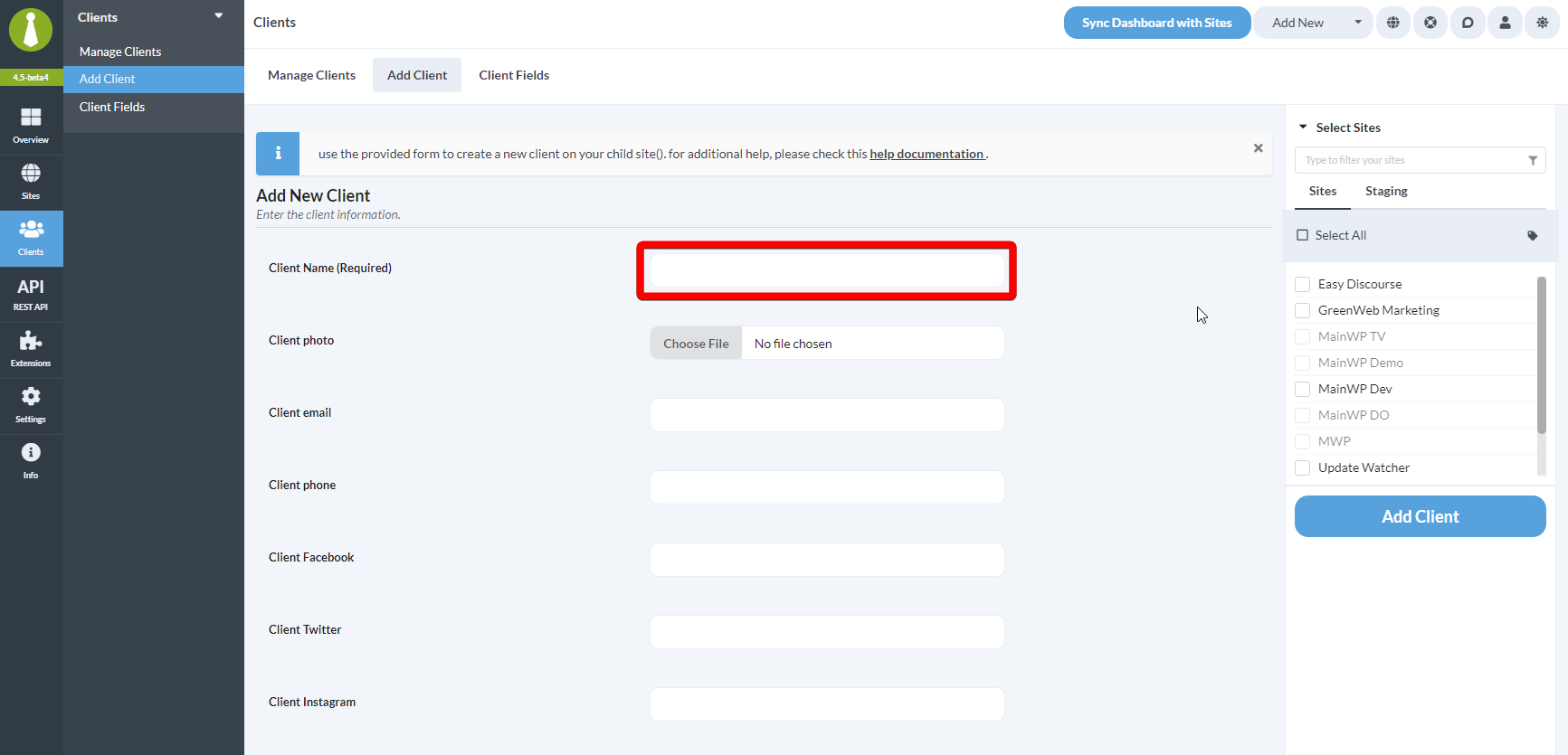The height and width of the screenshot is (755, 1568).
Task: Check the MainWP TV site
Action: tap(1303, 336)
